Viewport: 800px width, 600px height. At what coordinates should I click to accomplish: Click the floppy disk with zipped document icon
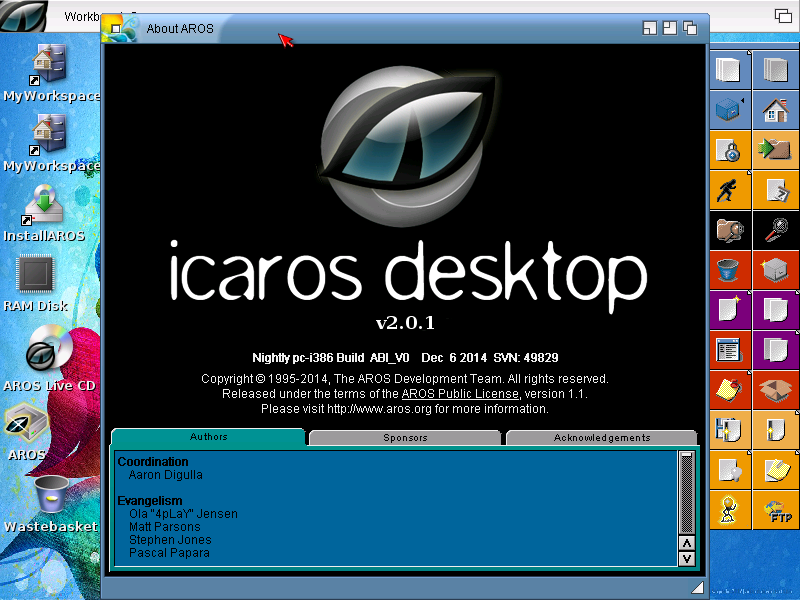[730, 429]
